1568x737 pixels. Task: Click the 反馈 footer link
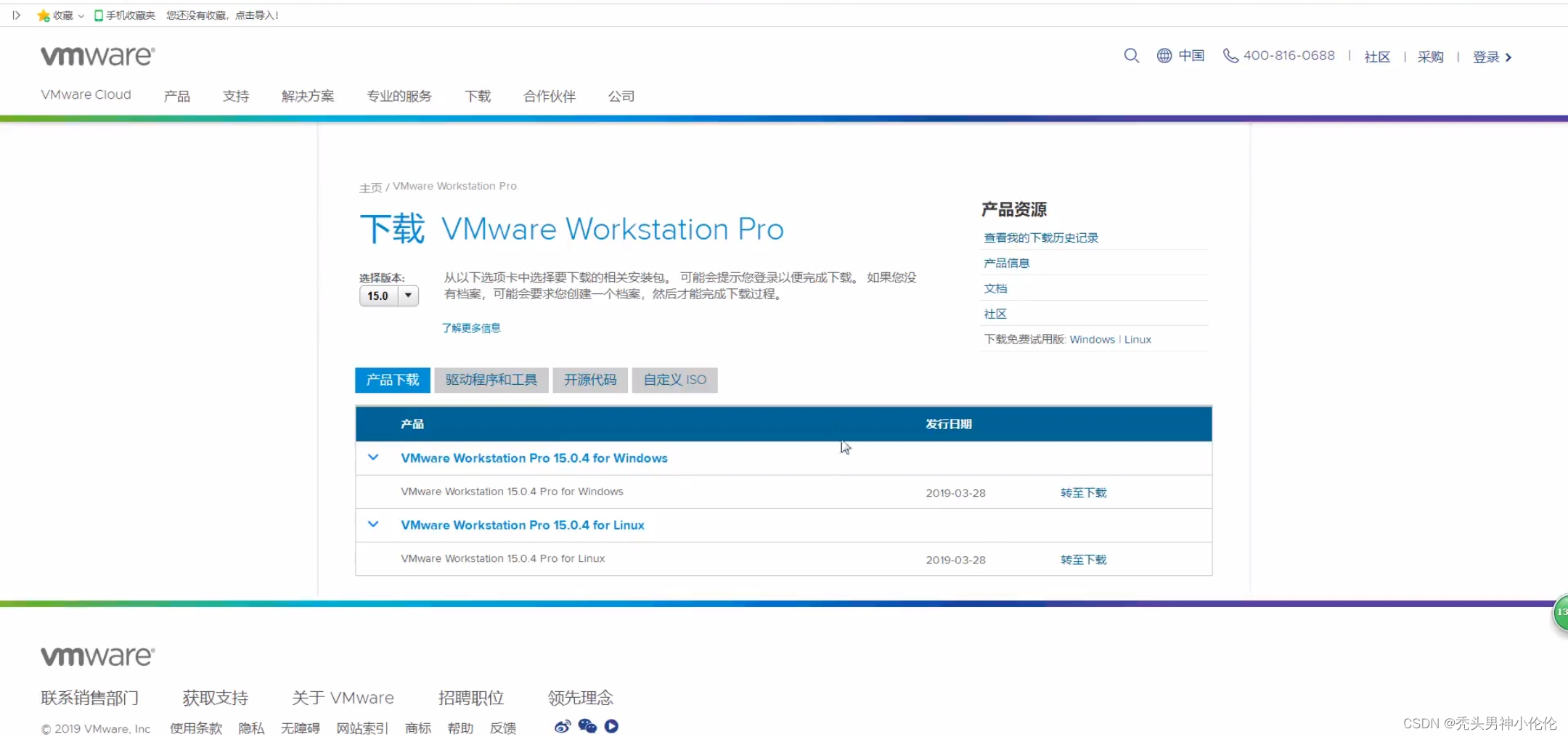pos(503,728)
